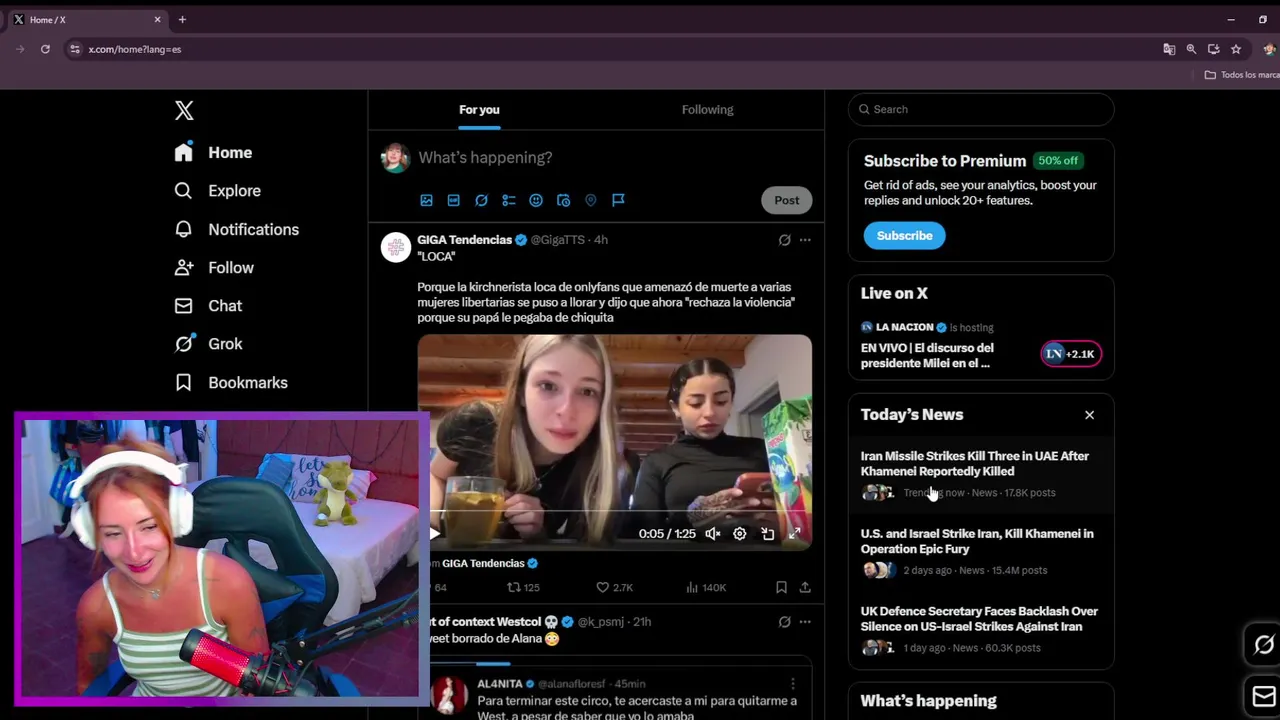Switch to the For you tab
The width and height of the screenshot is (1280, 720).
479,110
